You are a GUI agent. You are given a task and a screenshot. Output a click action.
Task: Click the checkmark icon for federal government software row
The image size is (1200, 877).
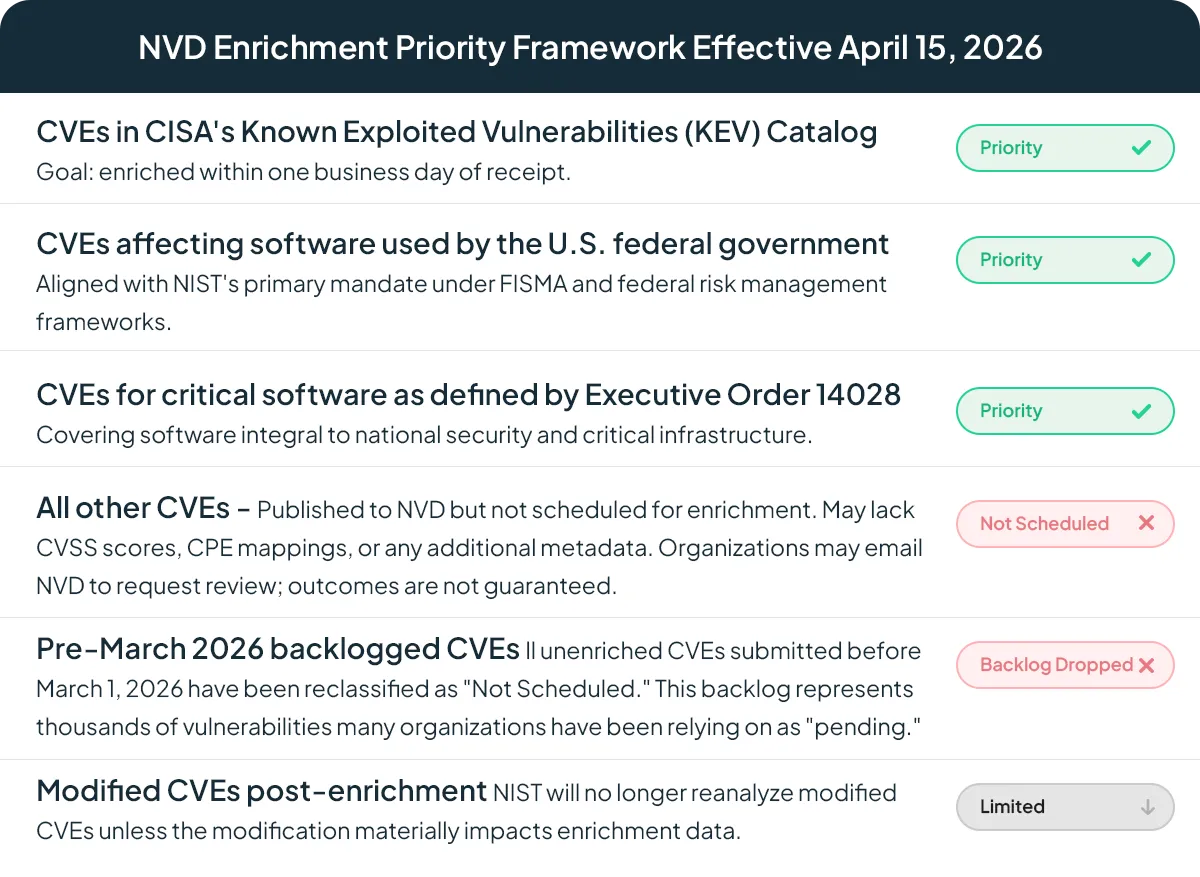(x=1141, y=260)
